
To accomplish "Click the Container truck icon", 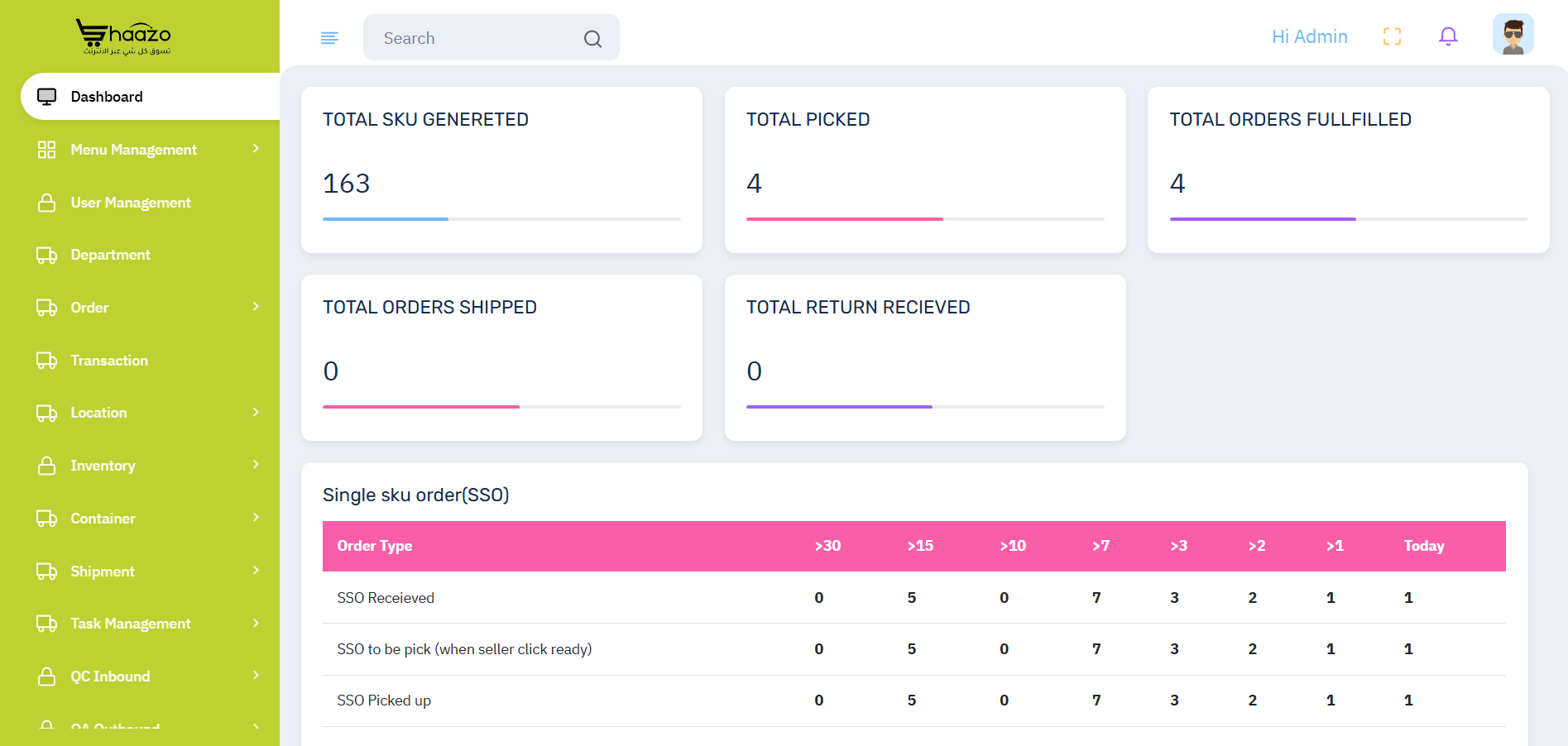I will 47,519.
